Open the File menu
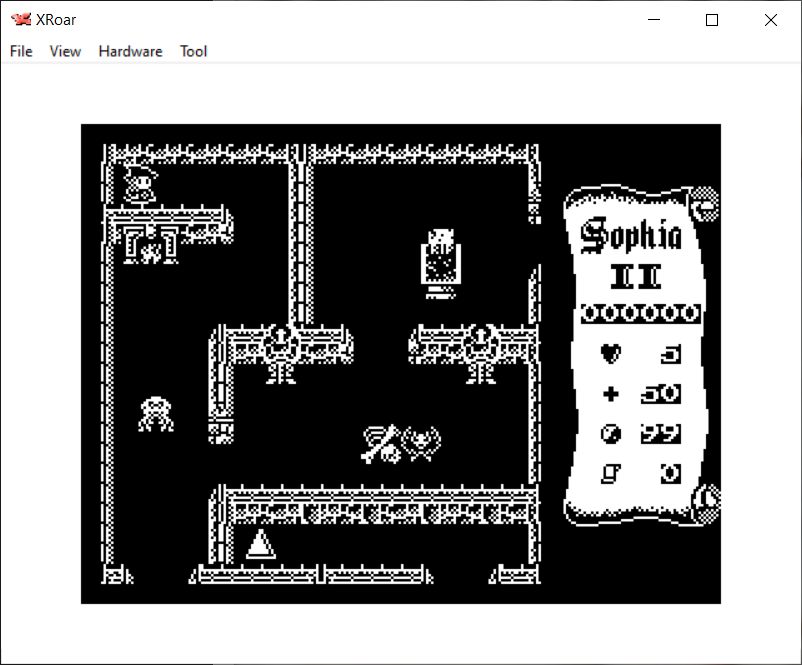Image resolution: width=802 pixels, height=665 pixels. (21, 51)
